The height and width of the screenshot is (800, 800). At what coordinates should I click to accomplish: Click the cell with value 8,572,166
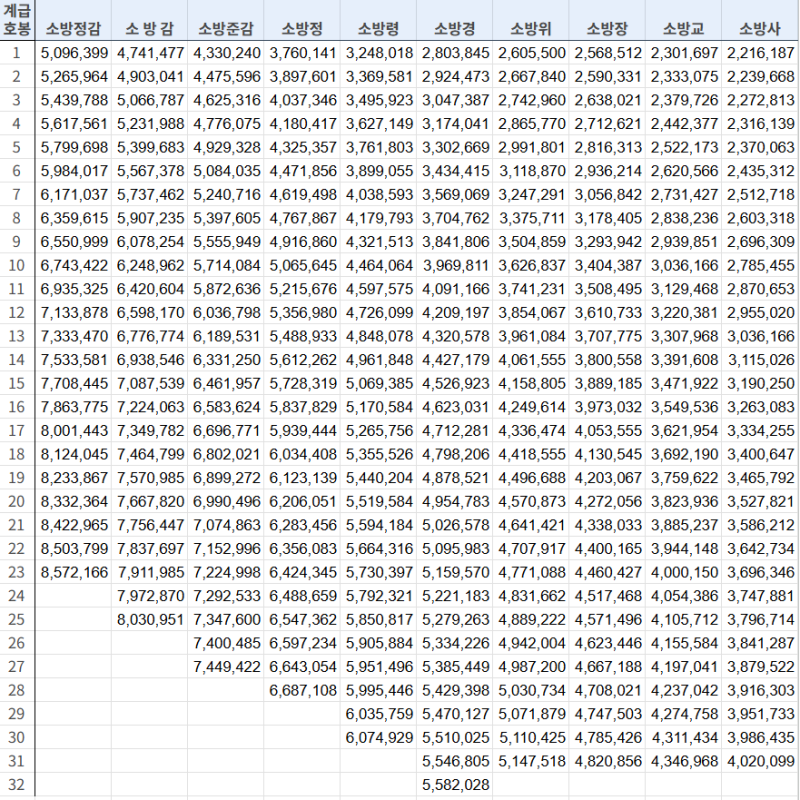[73, 572]
